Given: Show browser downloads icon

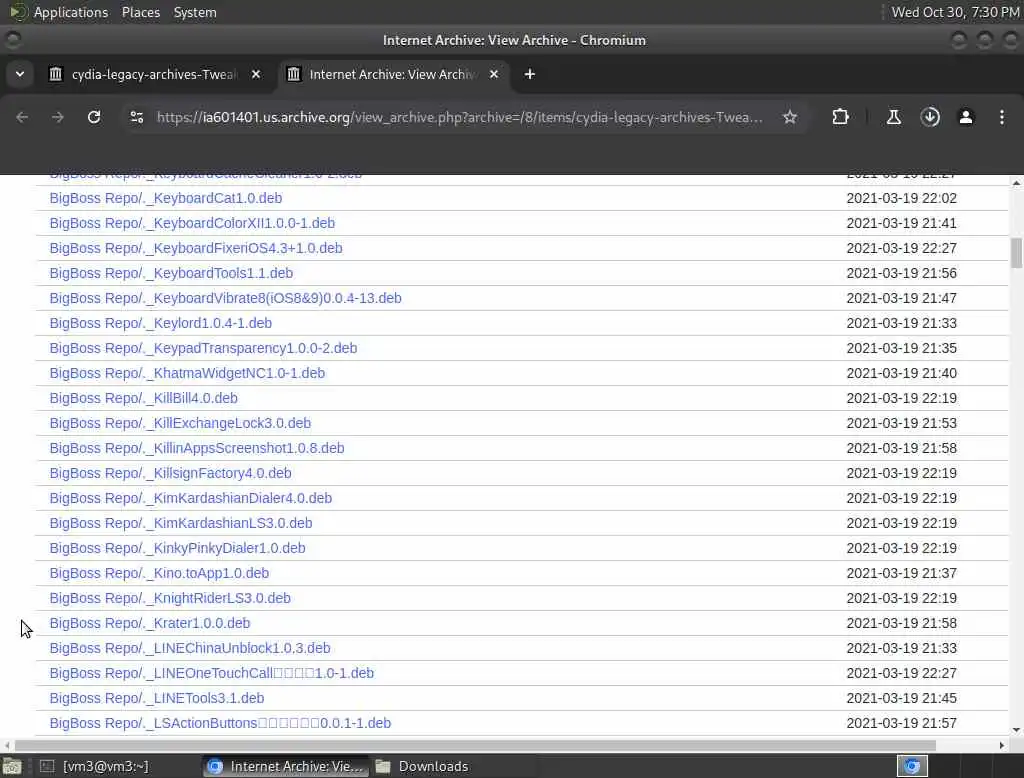Looking at the screenshot, I should click(x=930, y=117).
